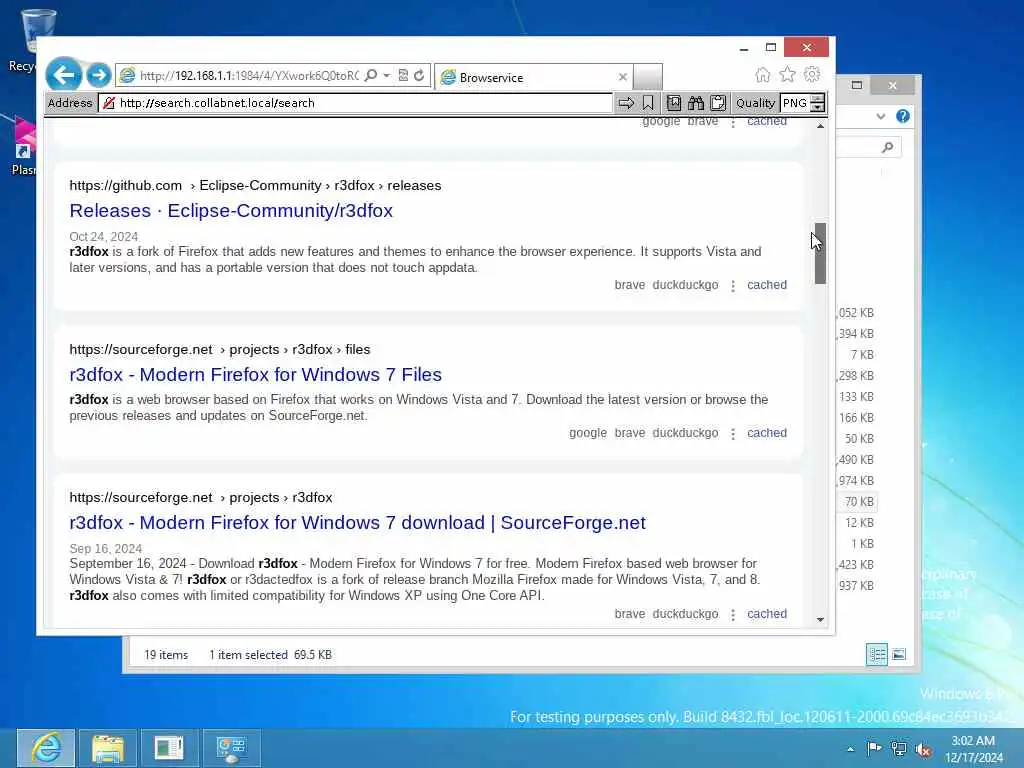The width and height of the screenshot is (1024, 768).
Task: Close the Browservice tab
Action: point(622,77)
